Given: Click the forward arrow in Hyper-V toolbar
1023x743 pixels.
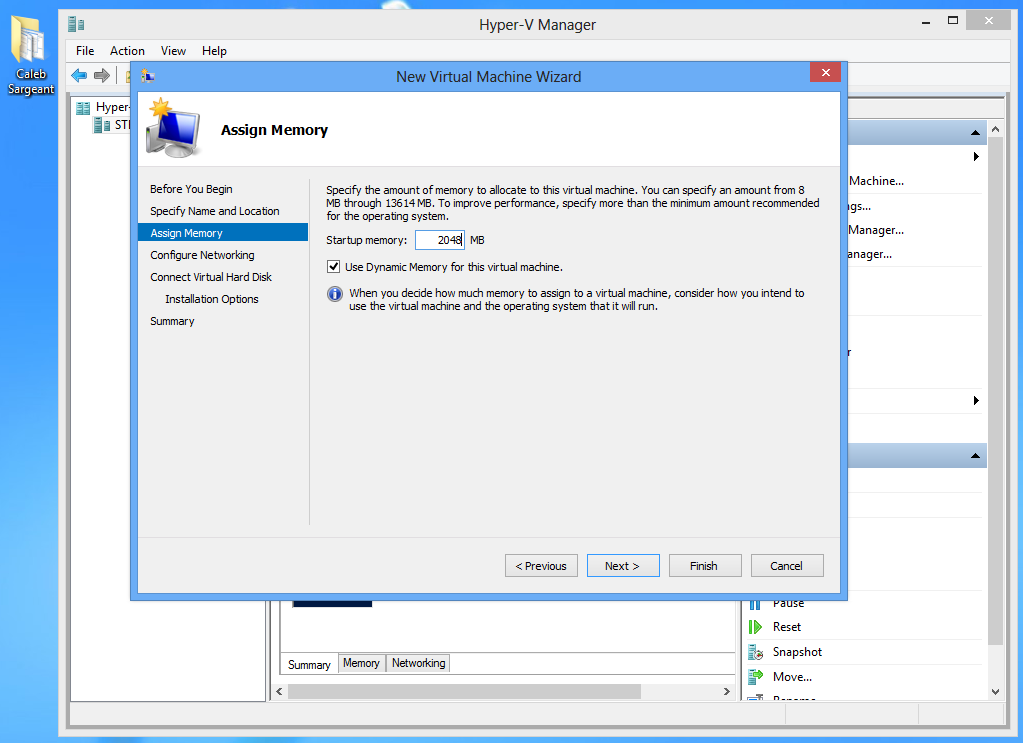Looking at the screenshot, I should click(x=102, y=76).
